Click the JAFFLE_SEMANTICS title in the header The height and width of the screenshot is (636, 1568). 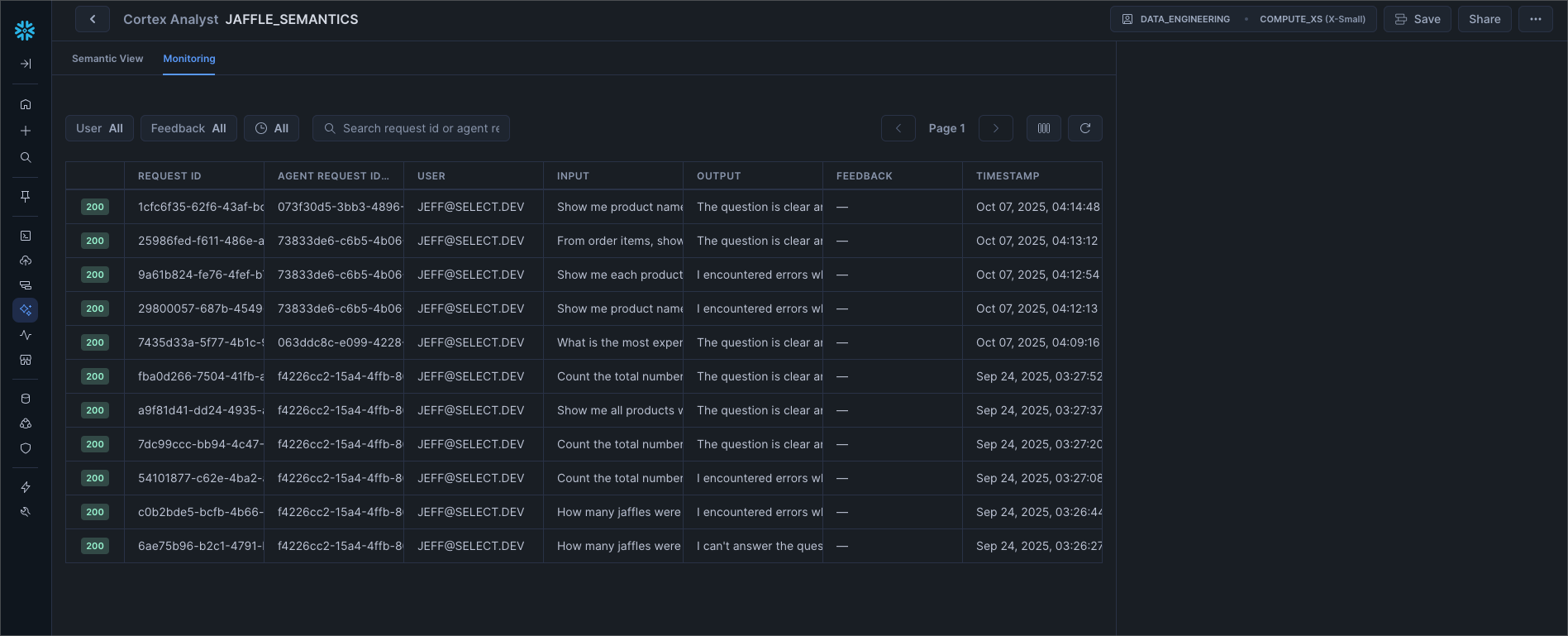[292, 19]
